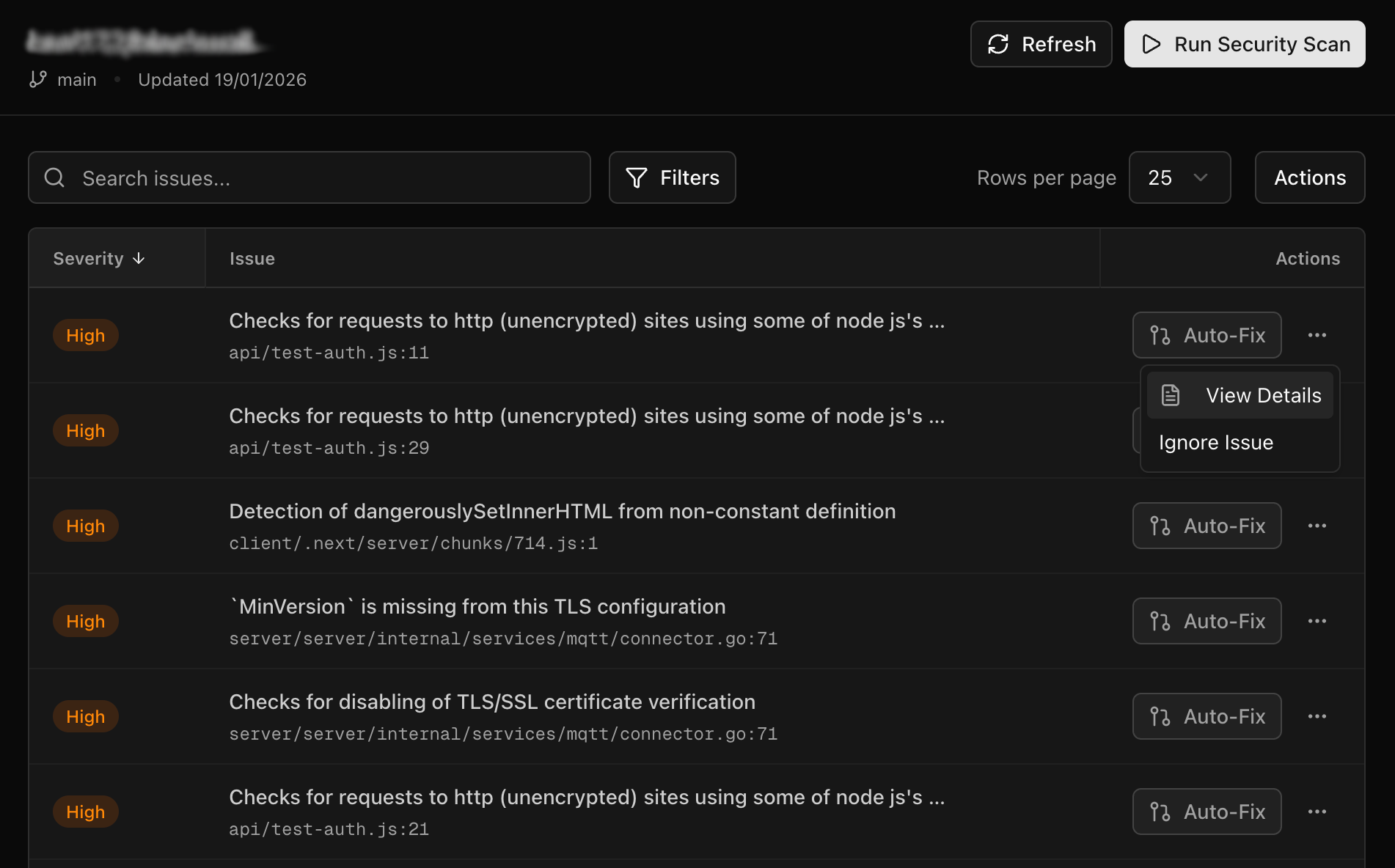The width and height of the screenshot is (1395, 868).
Task: Click the Refresh button
Action: [x=1041, y=44]
